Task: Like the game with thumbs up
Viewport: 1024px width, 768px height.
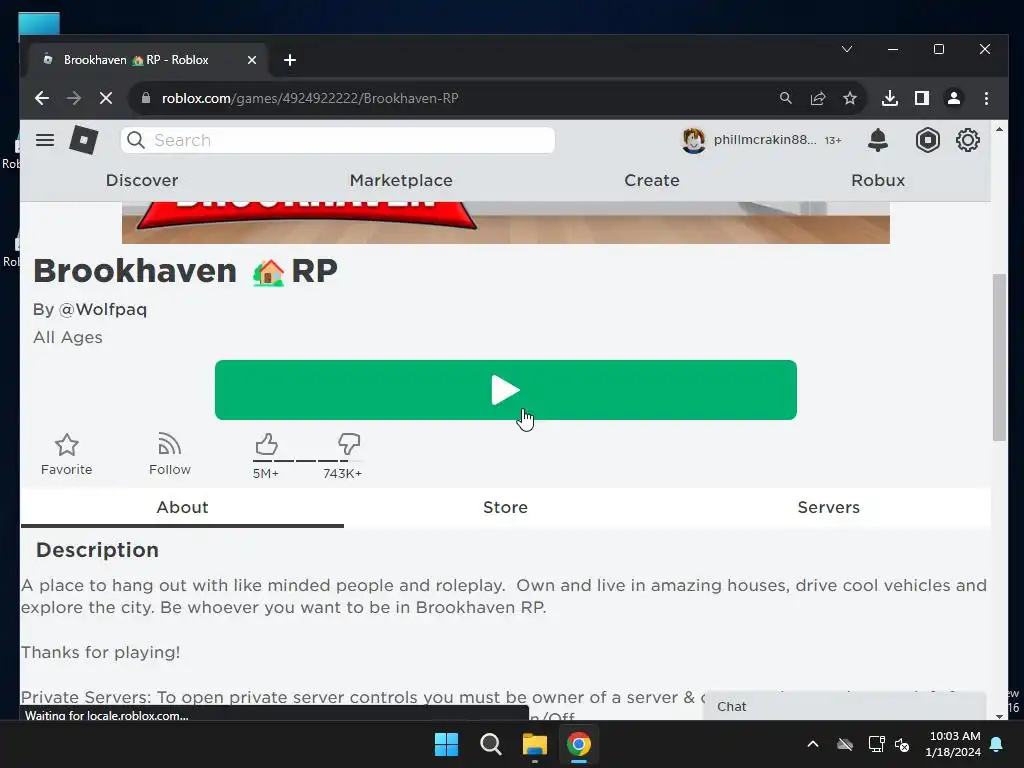Action: click(x=266, y=444)
